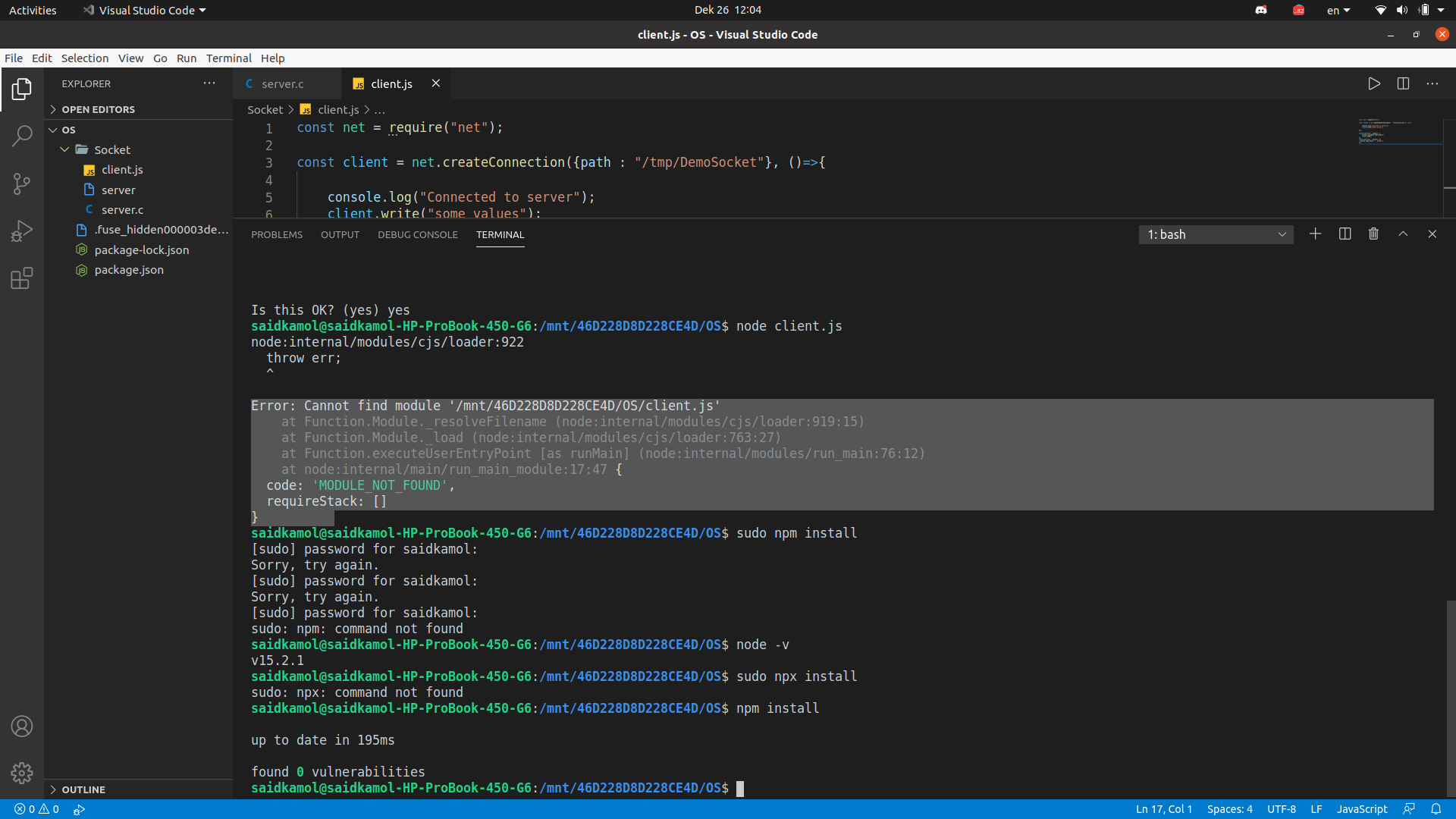The height and width of the screenshot is (819, 1456).
Task: Select the bash terminal dropdown
Action: (x=1216, y=234)
